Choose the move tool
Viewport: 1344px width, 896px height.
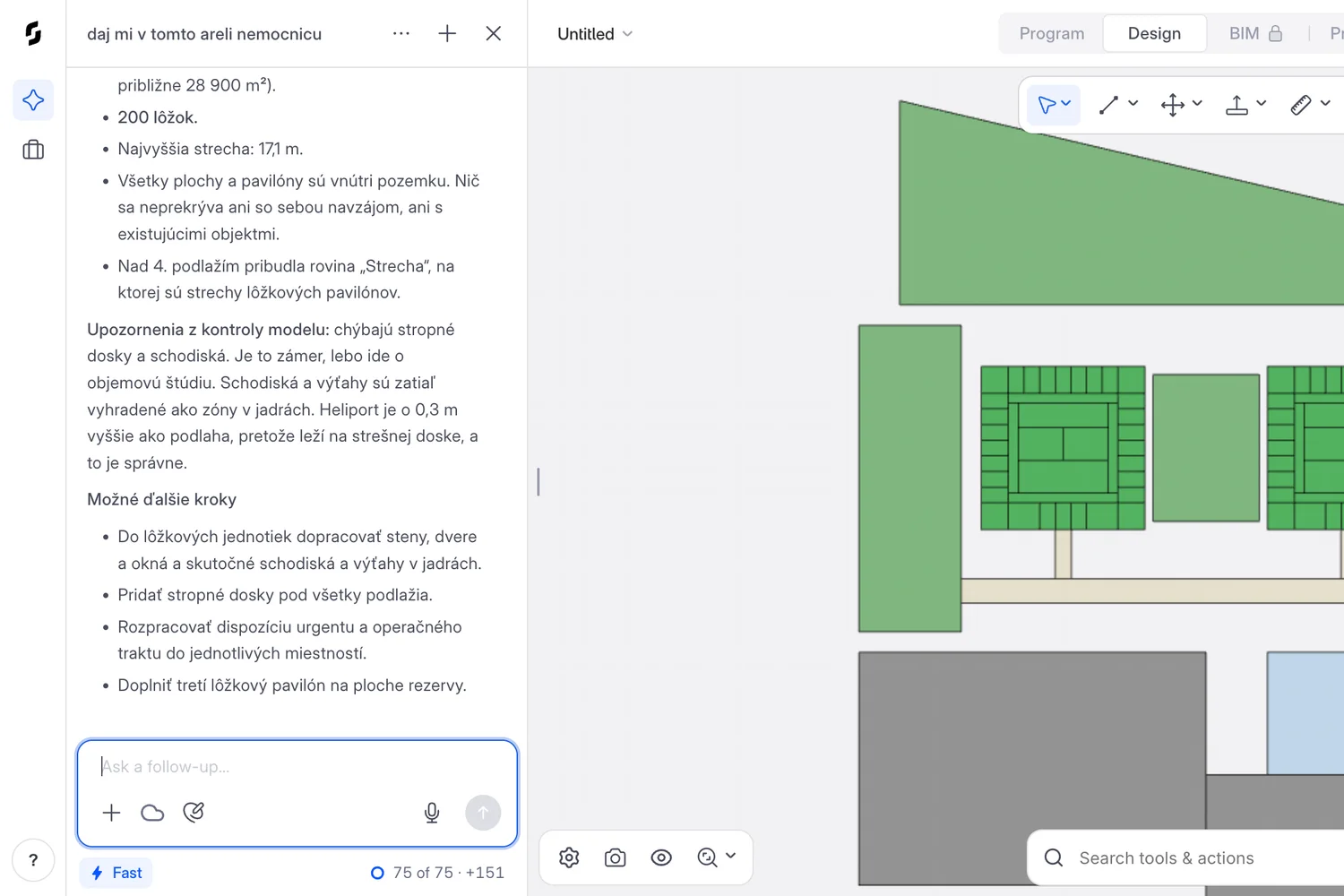1172,105
